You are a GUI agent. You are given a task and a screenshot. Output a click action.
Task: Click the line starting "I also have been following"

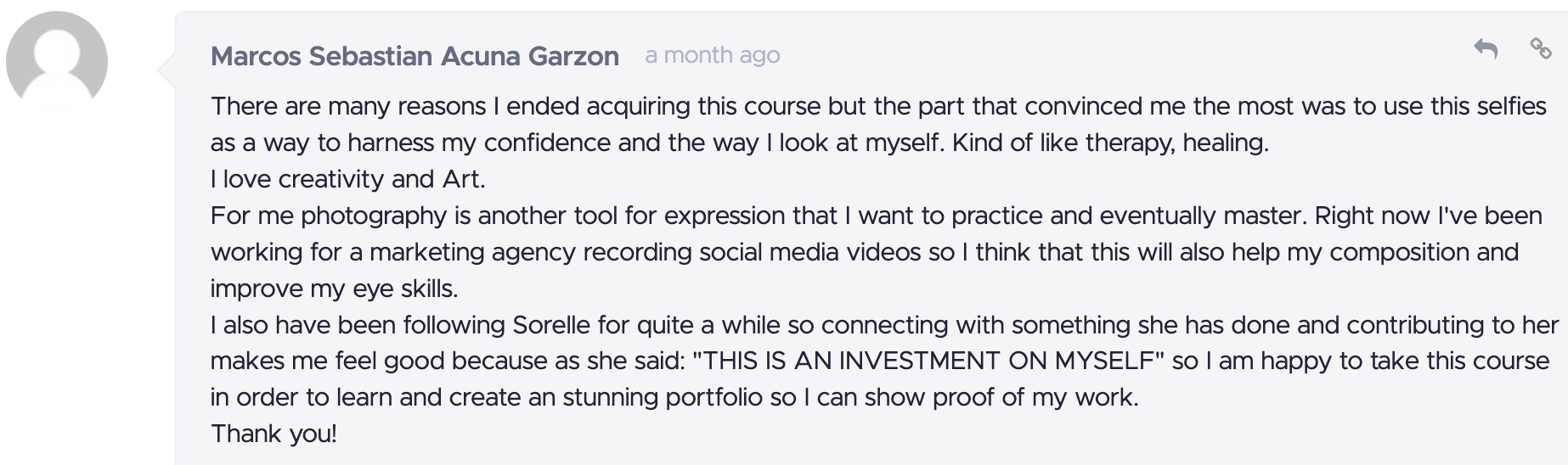(x=884, y=325)
